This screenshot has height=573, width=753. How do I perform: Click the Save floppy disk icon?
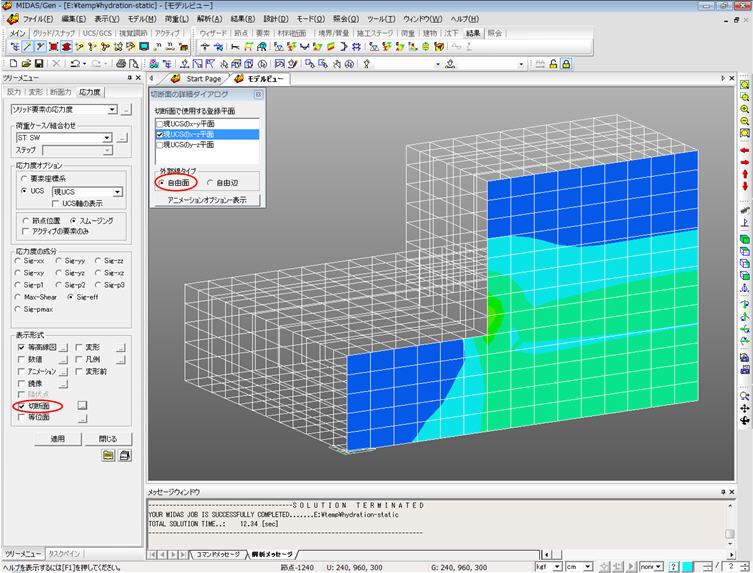tap(39, 63)
